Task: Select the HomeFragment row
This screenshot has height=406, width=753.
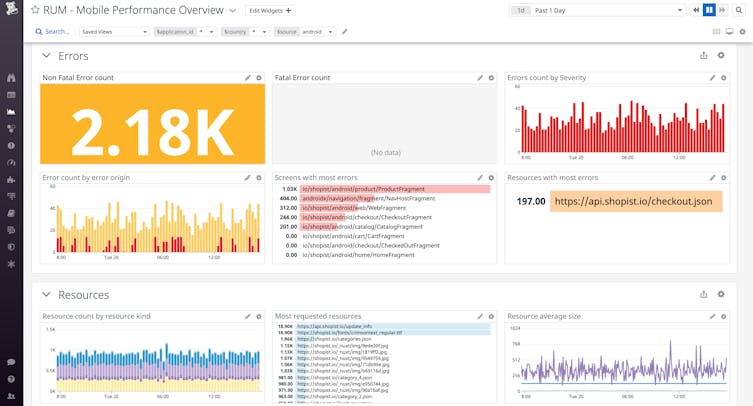Action: [x=384, y=255]
